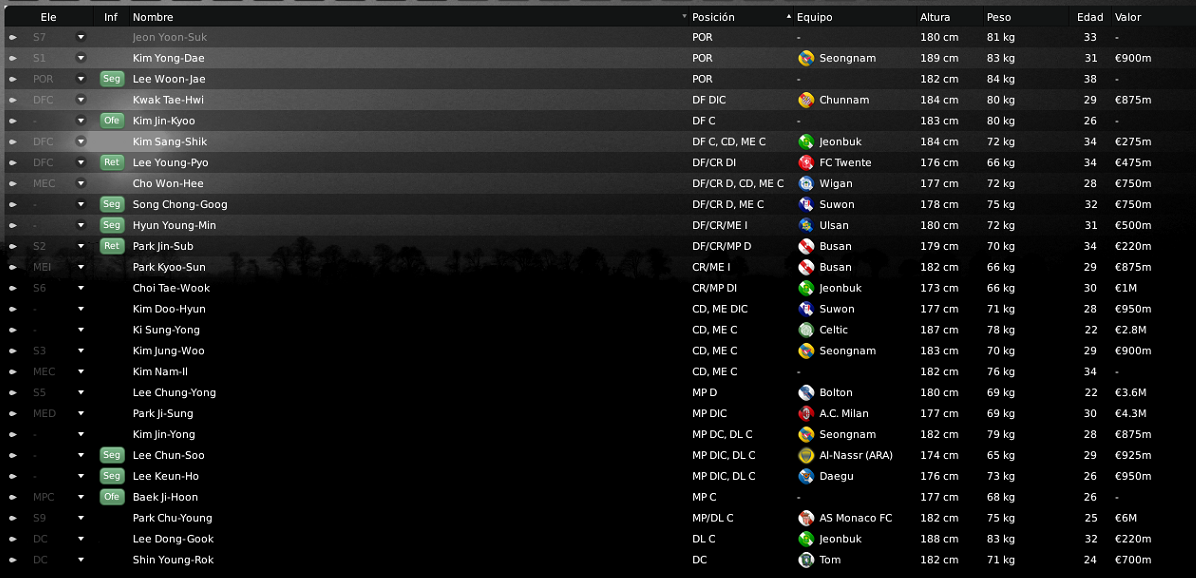Screen dimensions: 1196x578
Task: Click the A.C. Milan club badge
Action: coord(805,414)
